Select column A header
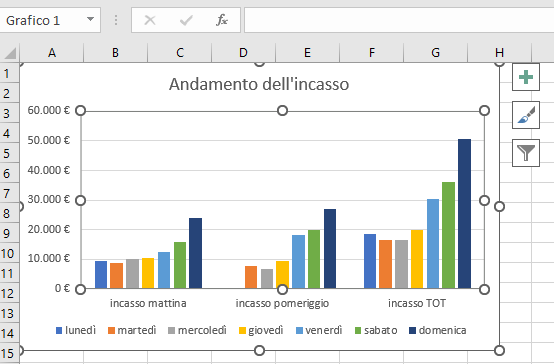The width and height of the screenshot is (554, 364). point(52,53)
